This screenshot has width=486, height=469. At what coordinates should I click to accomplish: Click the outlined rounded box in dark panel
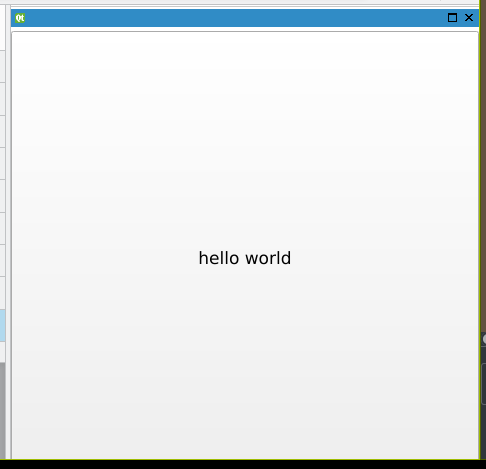point(484,384)
